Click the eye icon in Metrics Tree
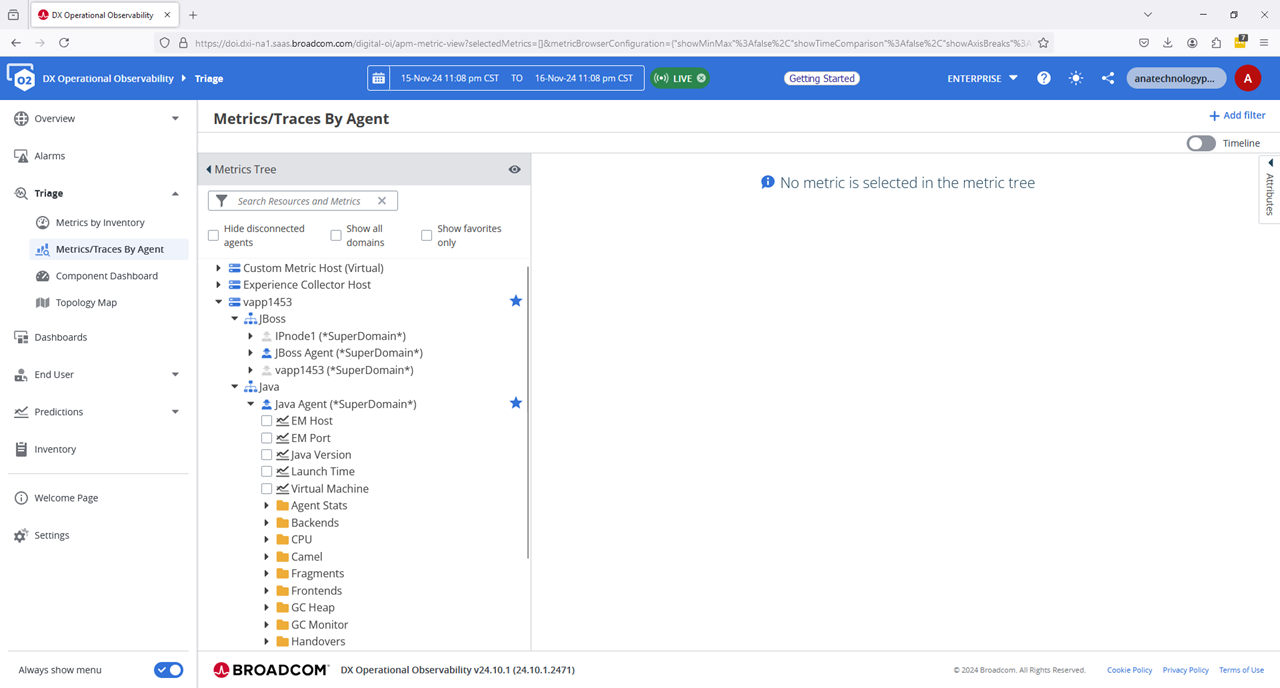 click(x=514, y=170)
